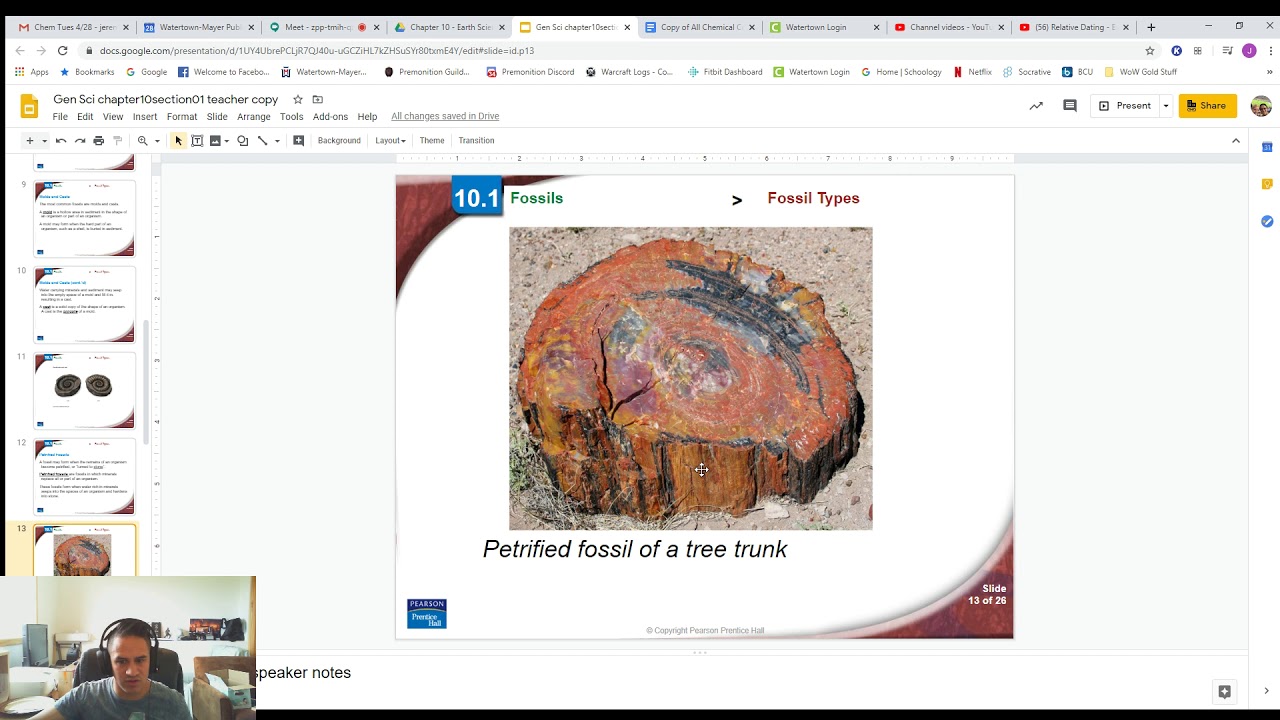Click the Background toolbar button
Image resolution: width=1280 pixels, height=720 pixels.
click(339, 141)
